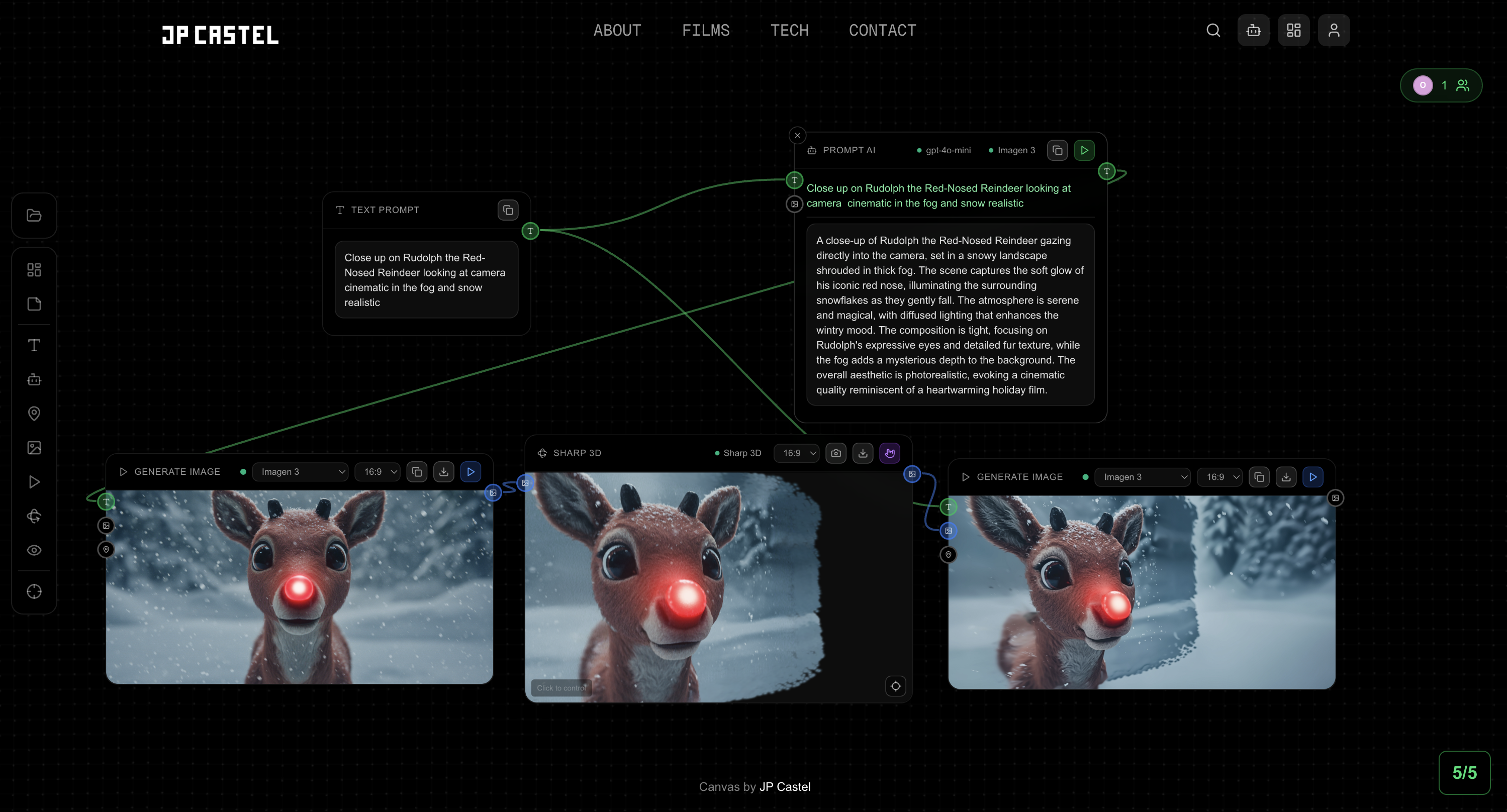
Task: Open the AI robot tool in the sidebar
Action: click(33, 379)
